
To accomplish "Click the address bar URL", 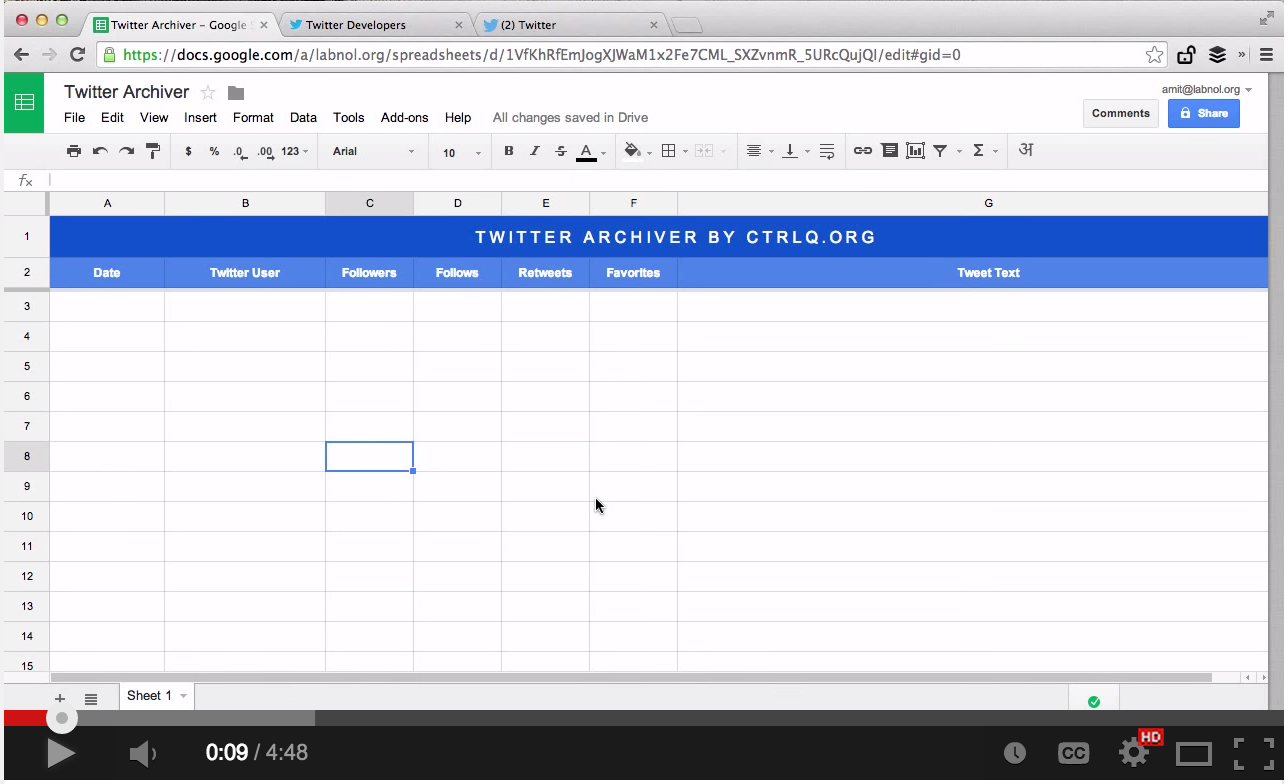I will click(x=542, y=55).
